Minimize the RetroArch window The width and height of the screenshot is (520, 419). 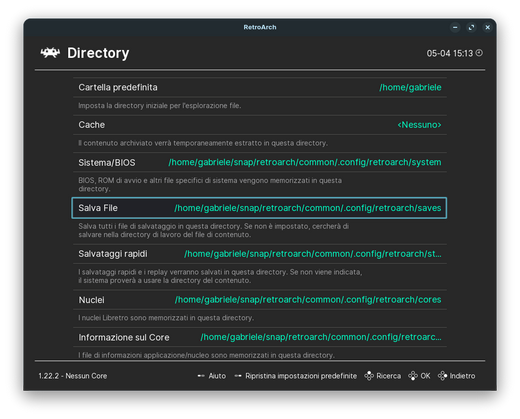[455, 27]
